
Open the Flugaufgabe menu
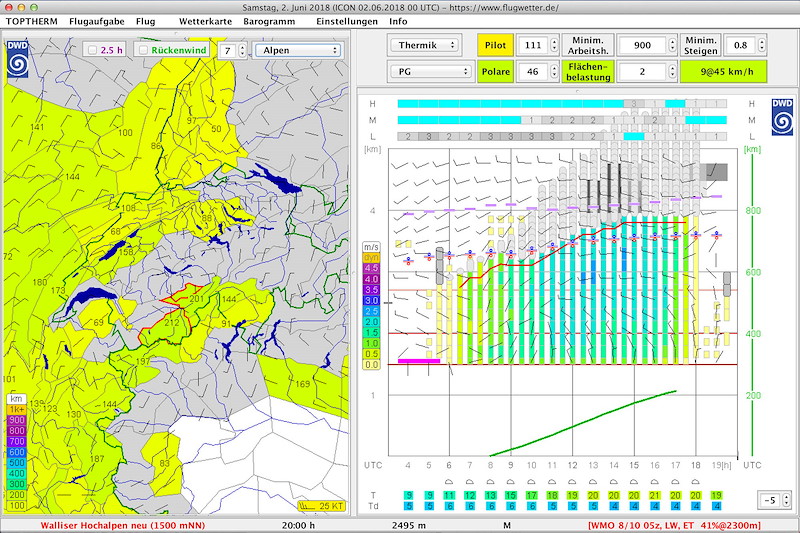[96, 21]
